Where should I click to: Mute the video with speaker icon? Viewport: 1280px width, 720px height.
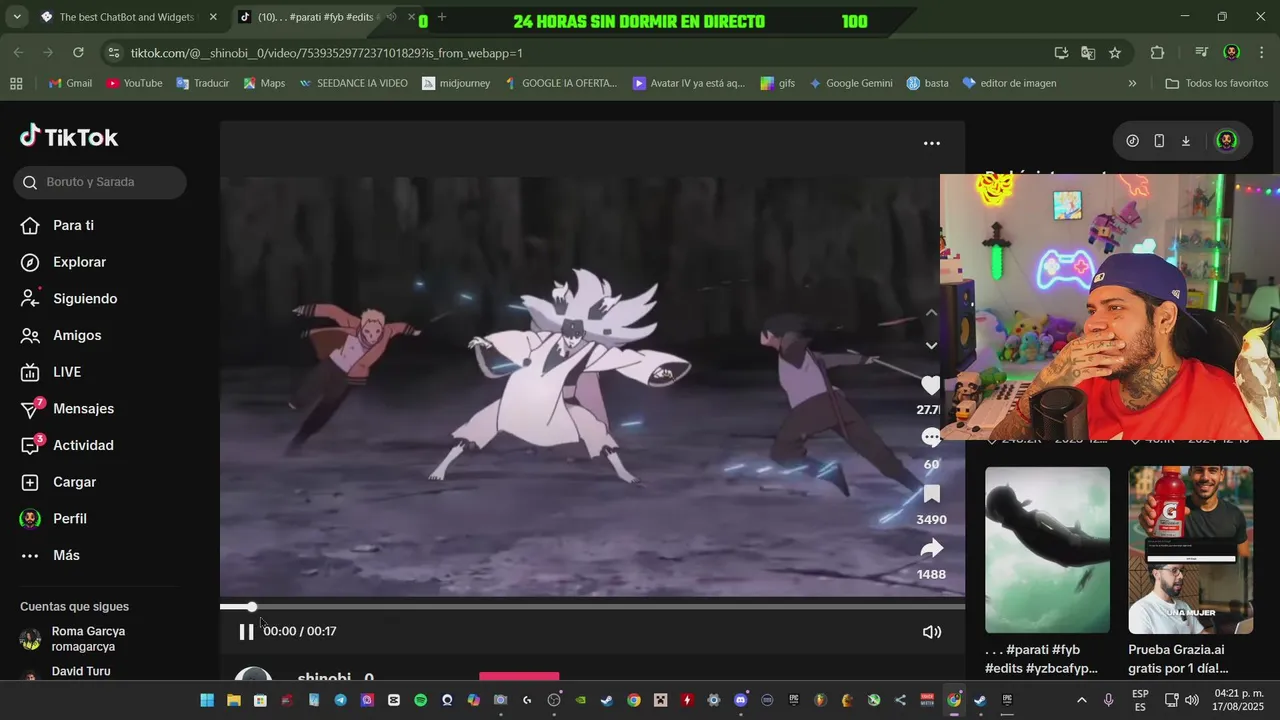click(932, 632)
